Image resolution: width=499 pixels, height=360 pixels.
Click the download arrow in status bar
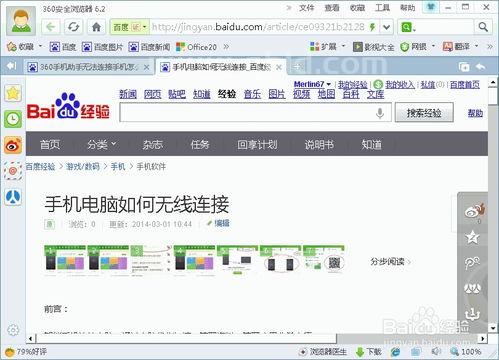click(360, 352)
